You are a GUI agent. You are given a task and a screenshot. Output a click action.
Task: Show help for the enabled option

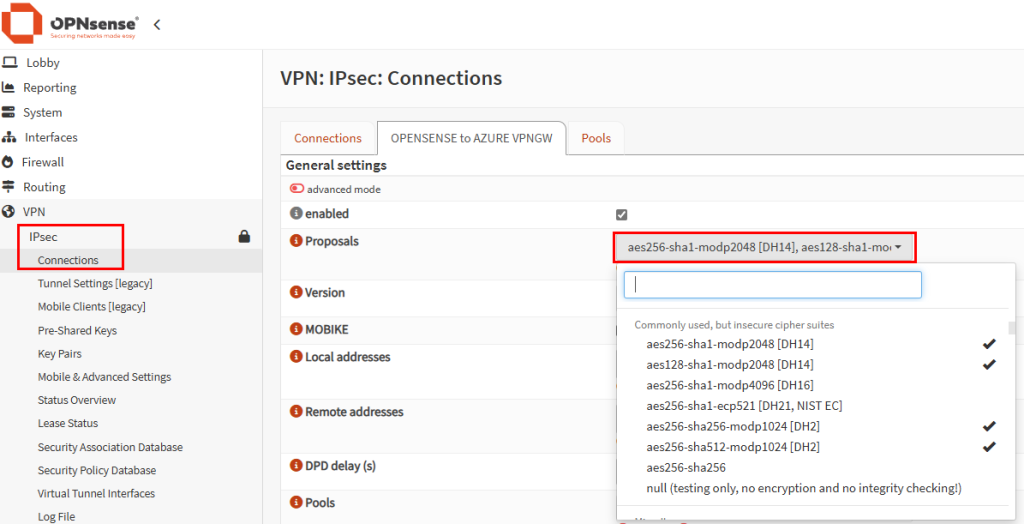pos(296,214)
